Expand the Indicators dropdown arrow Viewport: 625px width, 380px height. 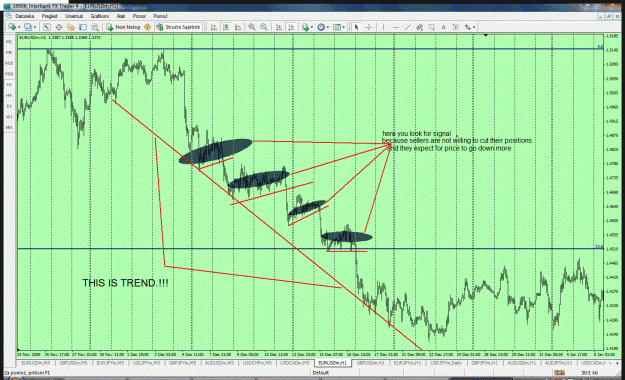point(312,27)
